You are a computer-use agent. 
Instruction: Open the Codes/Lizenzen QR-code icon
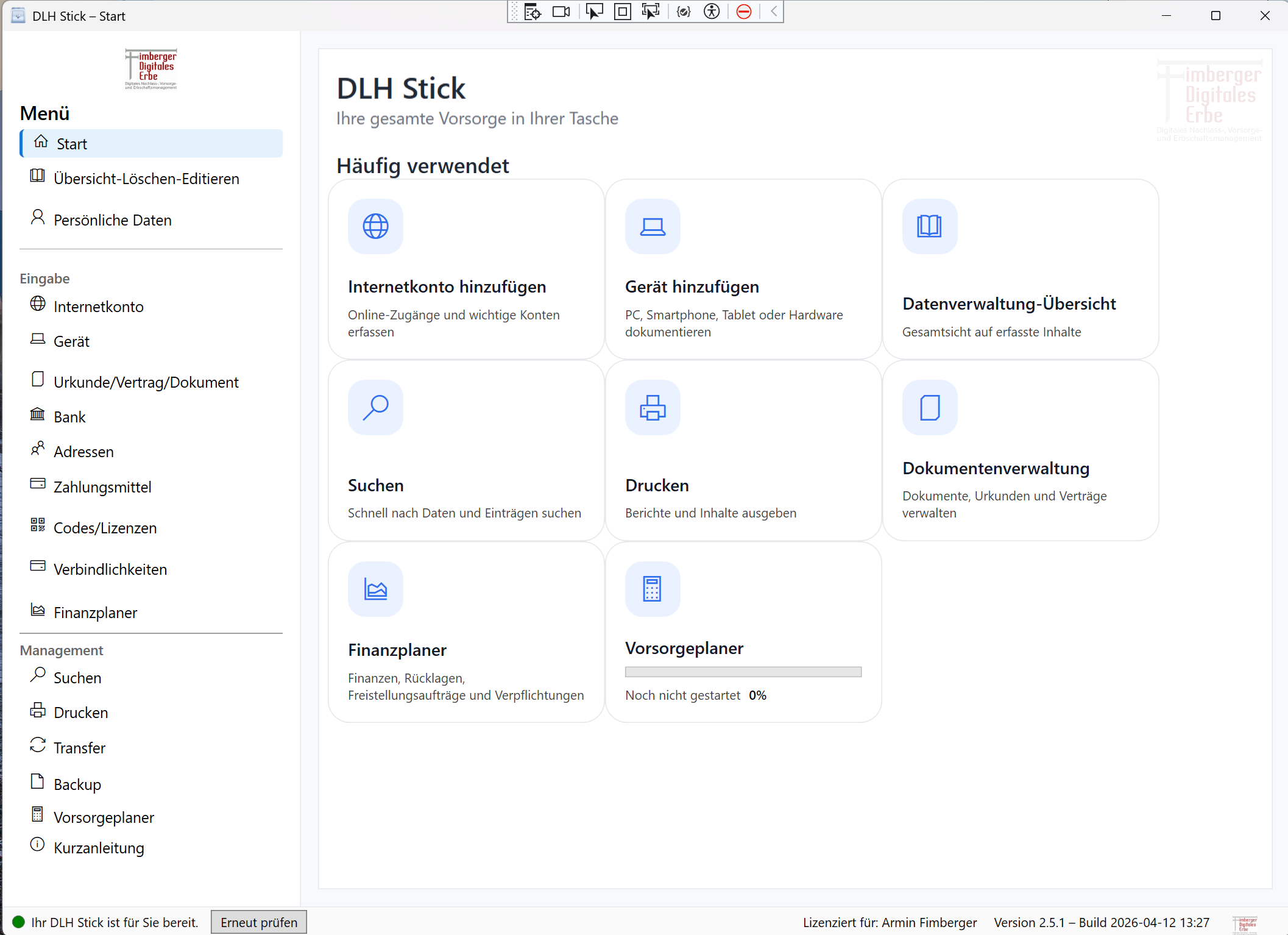[x=38, y=525]
